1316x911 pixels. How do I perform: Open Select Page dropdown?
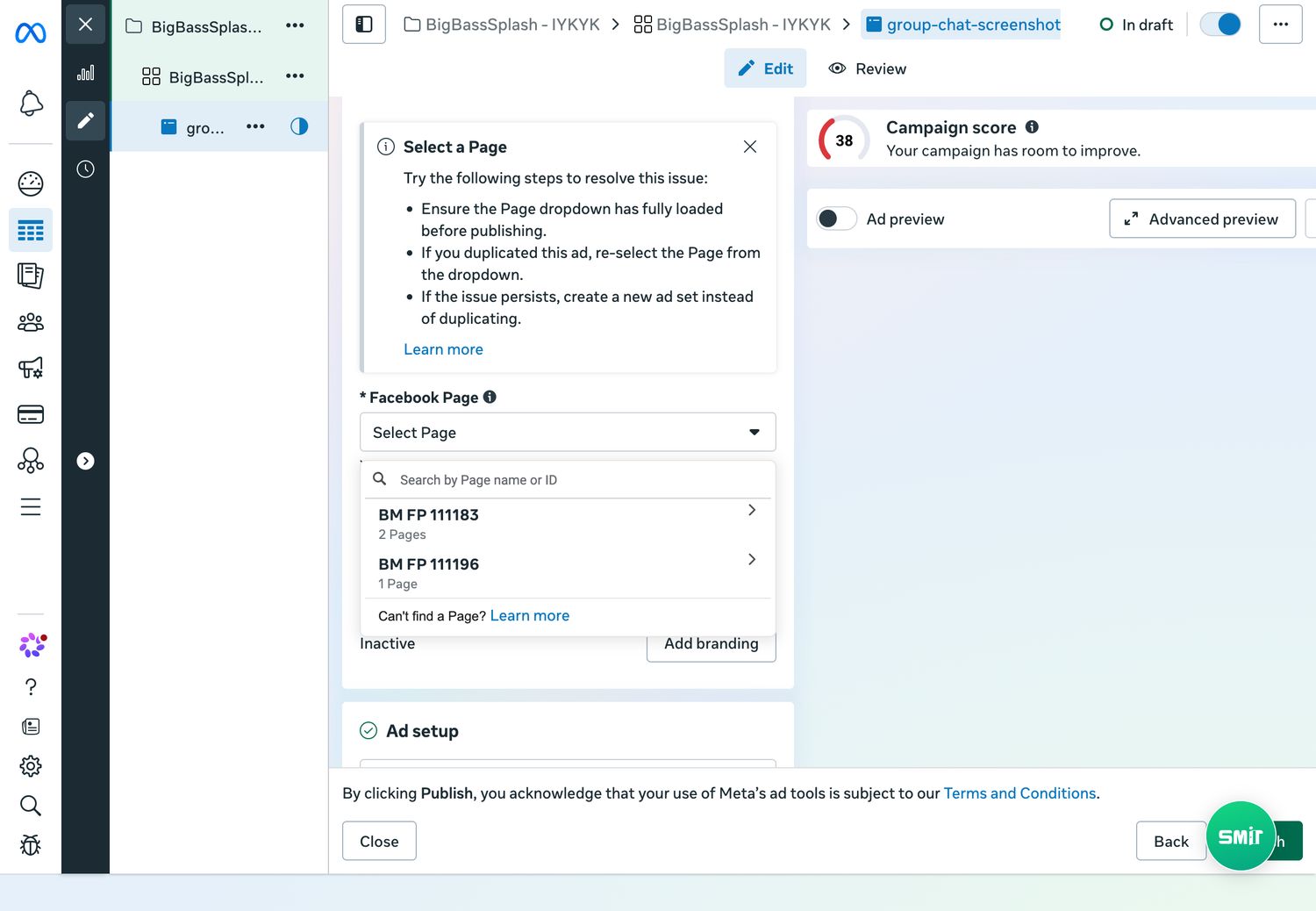[568, 432]
